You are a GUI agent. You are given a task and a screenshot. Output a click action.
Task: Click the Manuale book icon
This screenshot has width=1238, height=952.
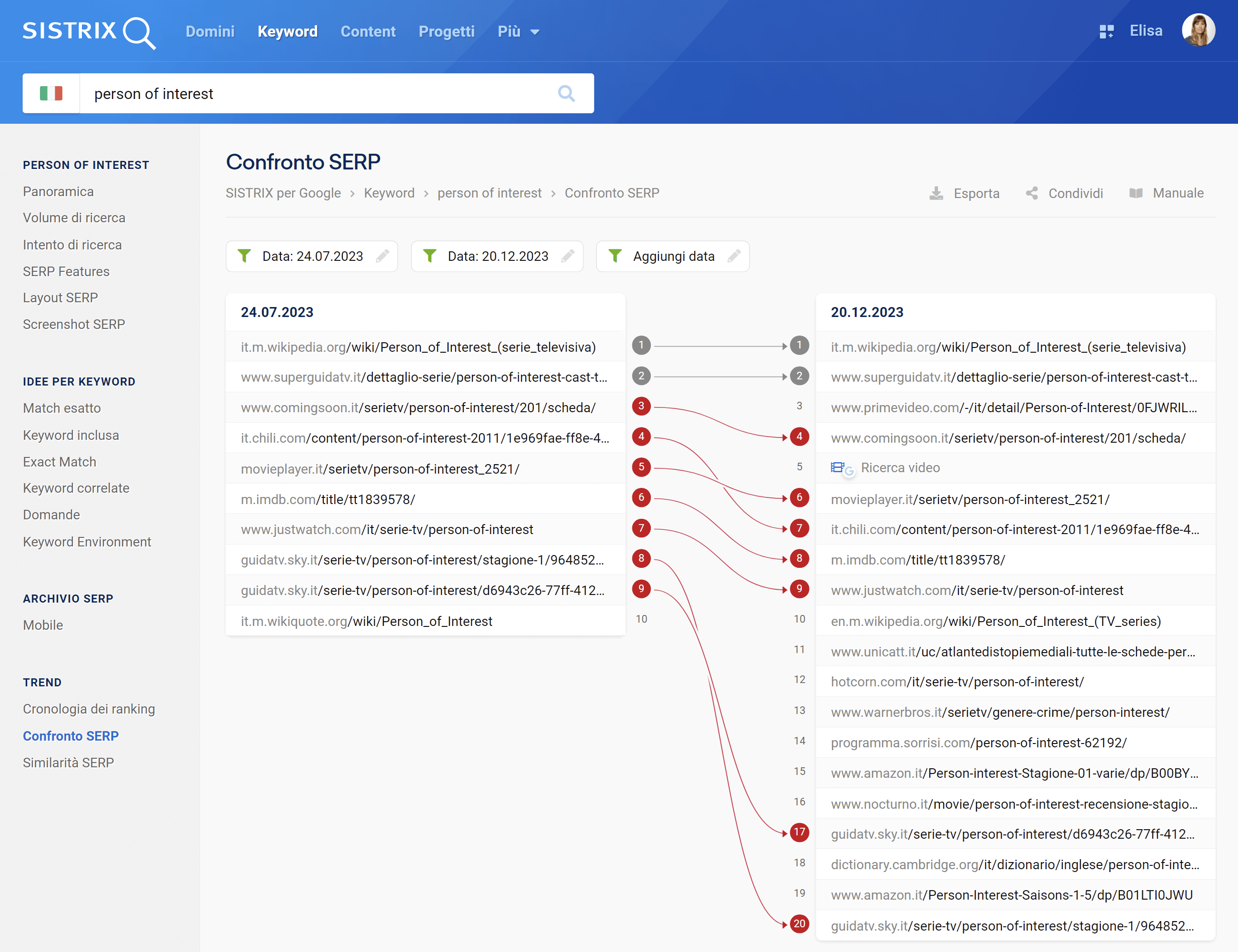[x=1136, y=194]
